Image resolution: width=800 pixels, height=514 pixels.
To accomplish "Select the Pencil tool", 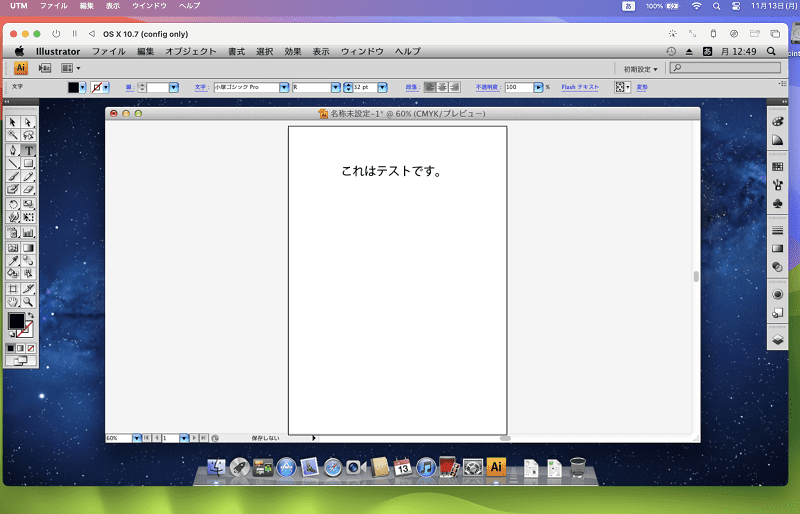I will coord(28,177).
